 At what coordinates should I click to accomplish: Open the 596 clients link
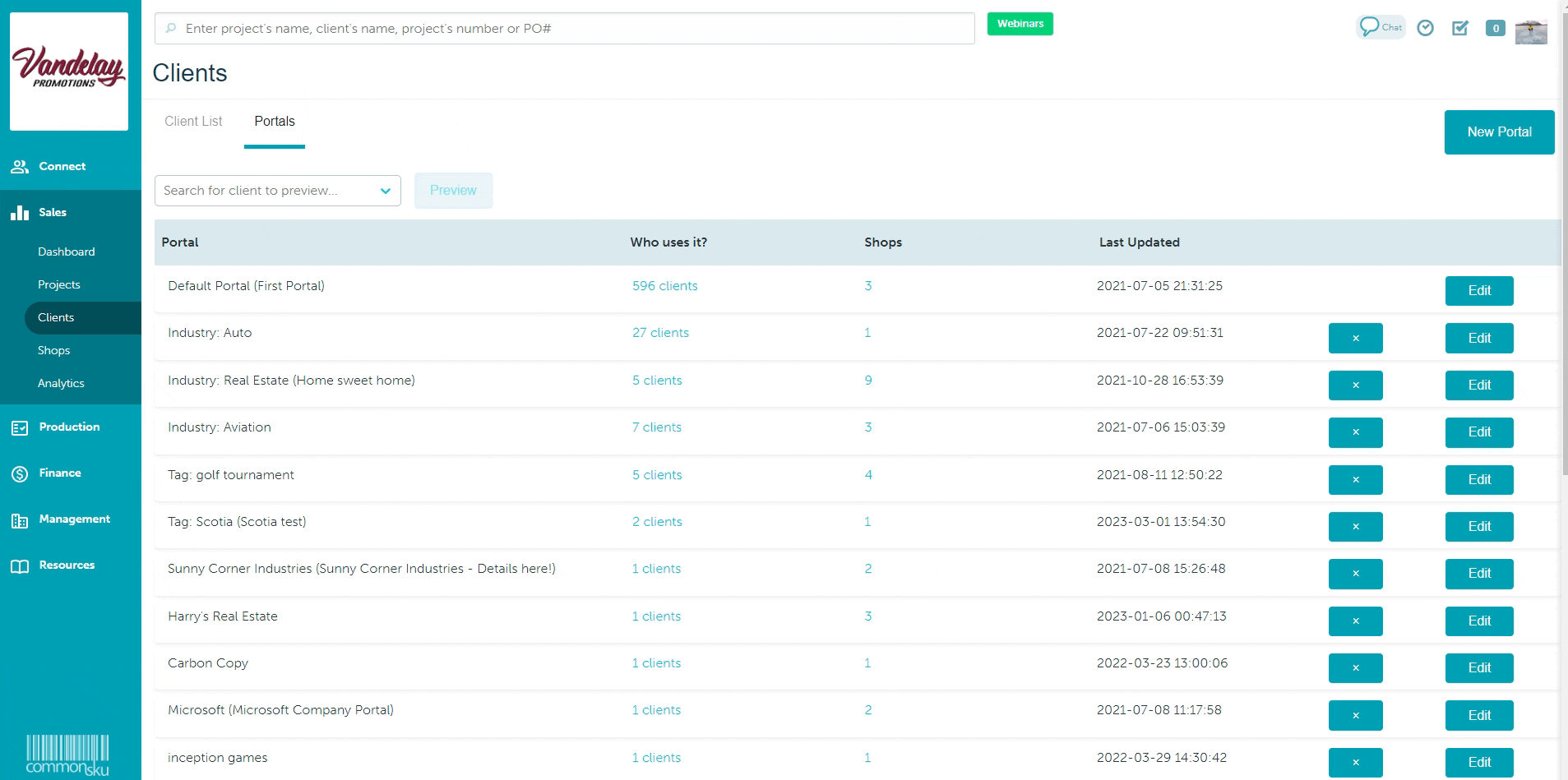(664, 286)
